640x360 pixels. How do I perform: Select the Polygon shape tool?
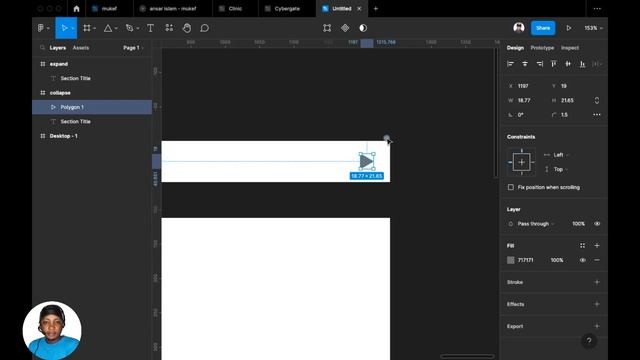tap(108, 28)
